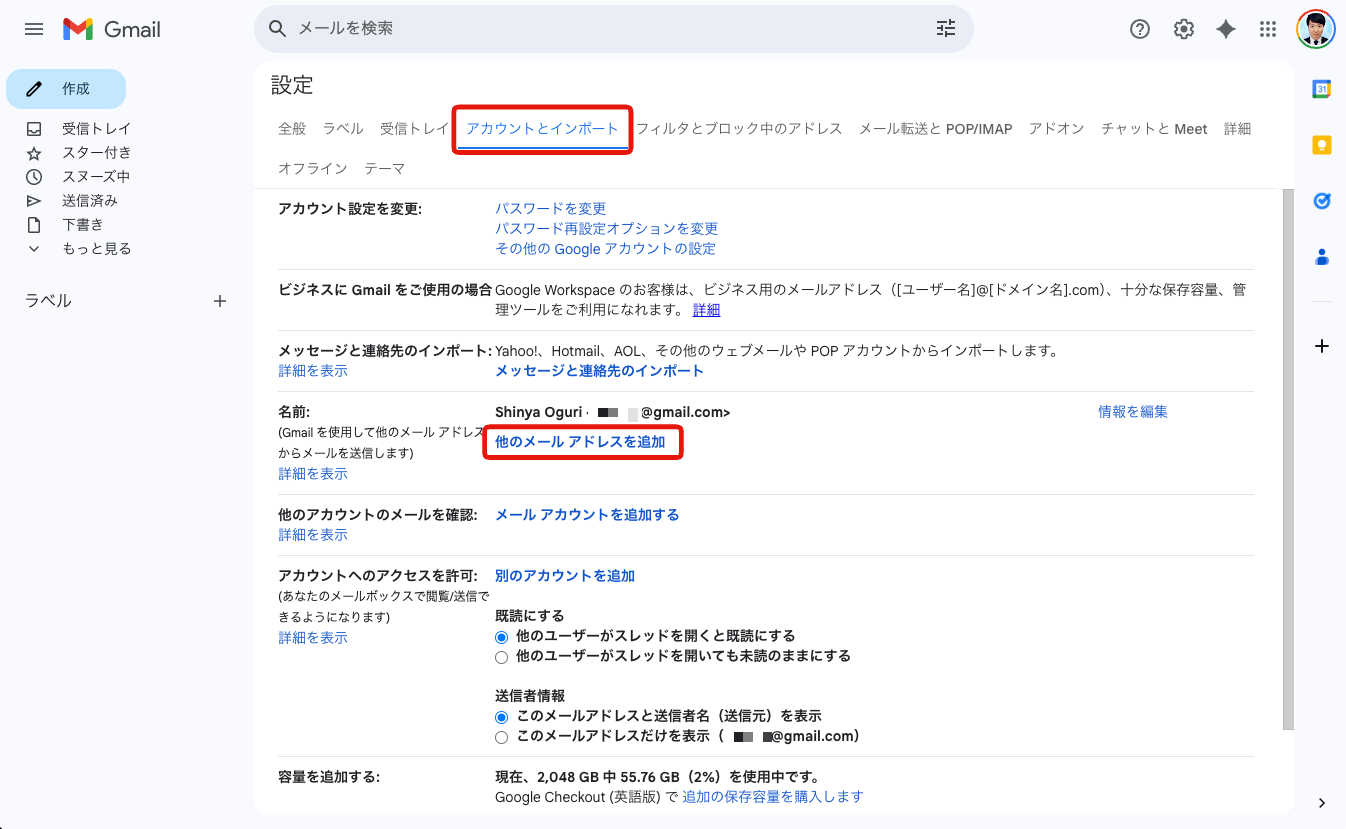Image resolution: width=1346 pixels, height=829 pixels.
Task: Click 詳細を表示 under 他のアカウントのメールを確認
Action: (313, 535)
